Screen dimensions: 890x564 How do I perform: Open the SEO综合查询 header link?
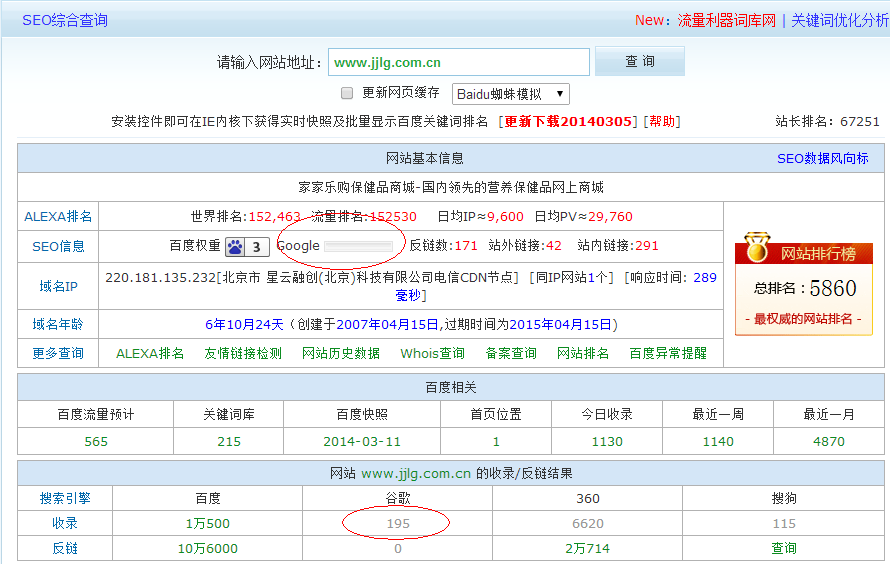(x=65, y=20)
